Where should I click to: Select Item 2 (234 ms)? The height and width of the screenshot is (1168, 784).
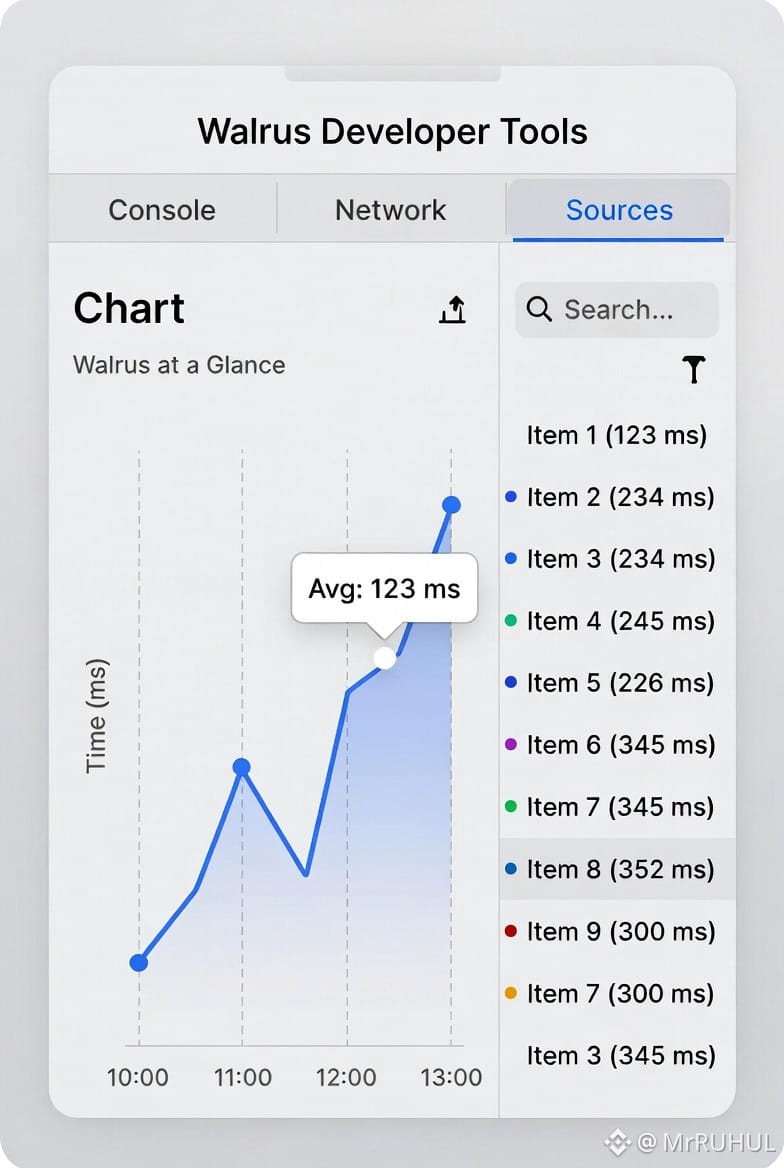[620, 497]
